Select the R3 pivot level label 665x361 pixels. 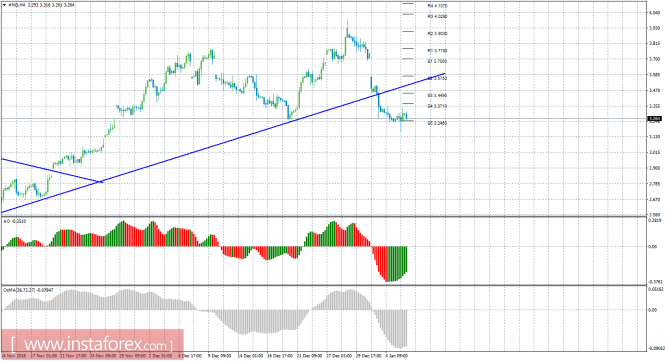437,17
